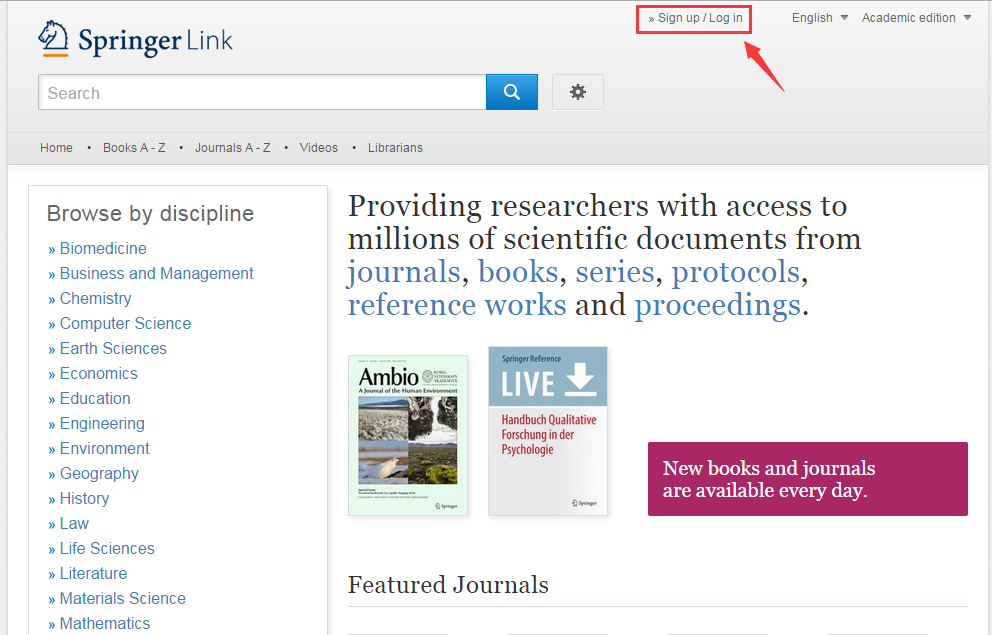
Task: Navigate to Videos
Action: (318, 147)
